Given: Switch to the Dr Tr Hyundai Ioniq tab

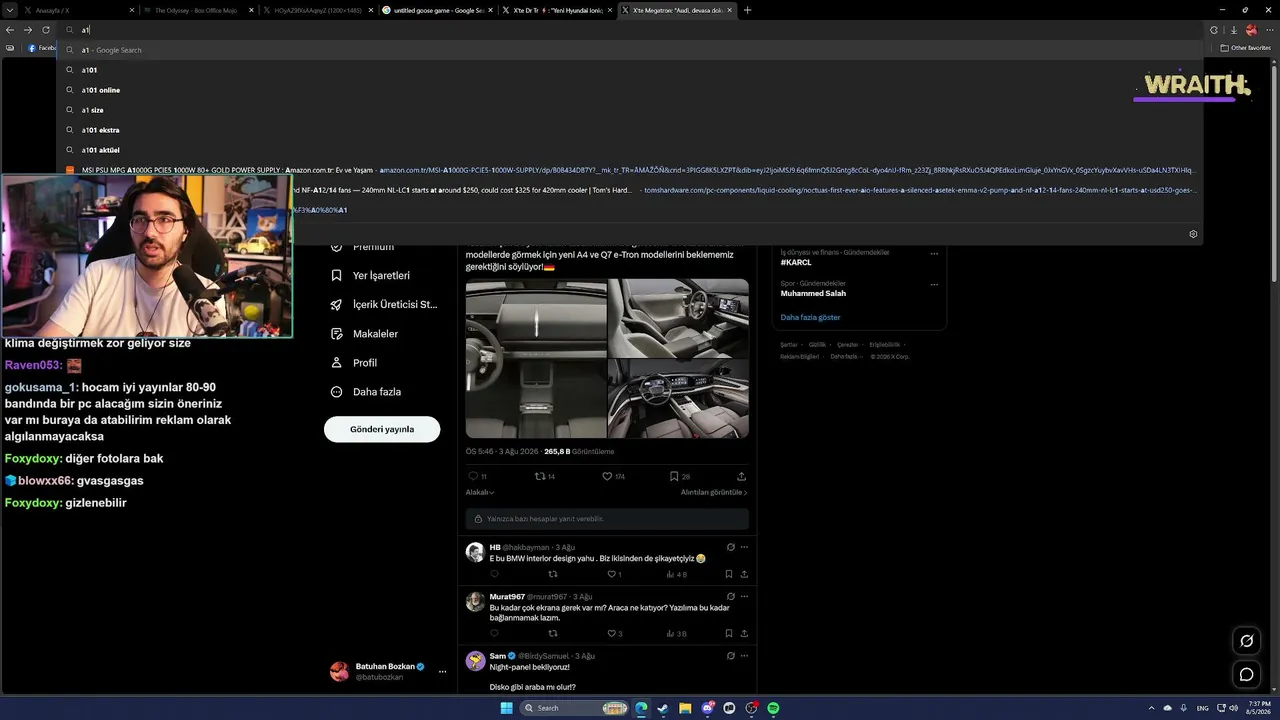Looking at the screenshot, I should click(x=556, y=10).
